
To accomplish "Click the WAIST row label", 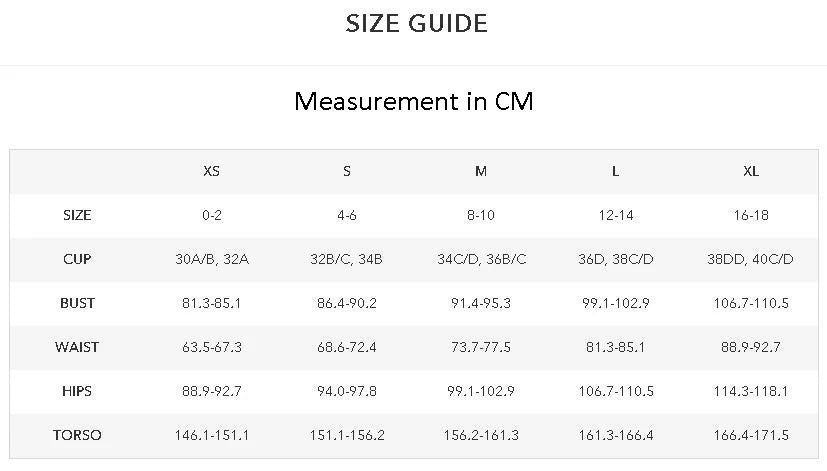I will tap(77, 347).
